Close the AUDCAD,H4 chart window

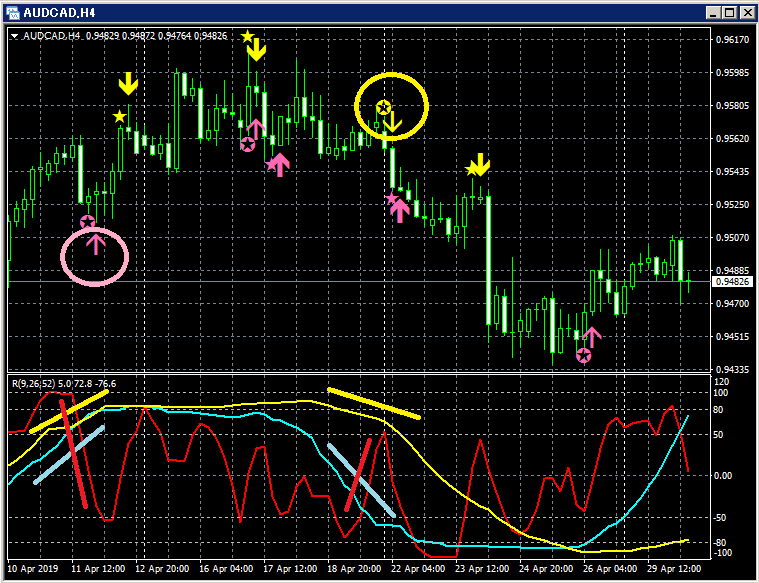(x=747, y=13)
